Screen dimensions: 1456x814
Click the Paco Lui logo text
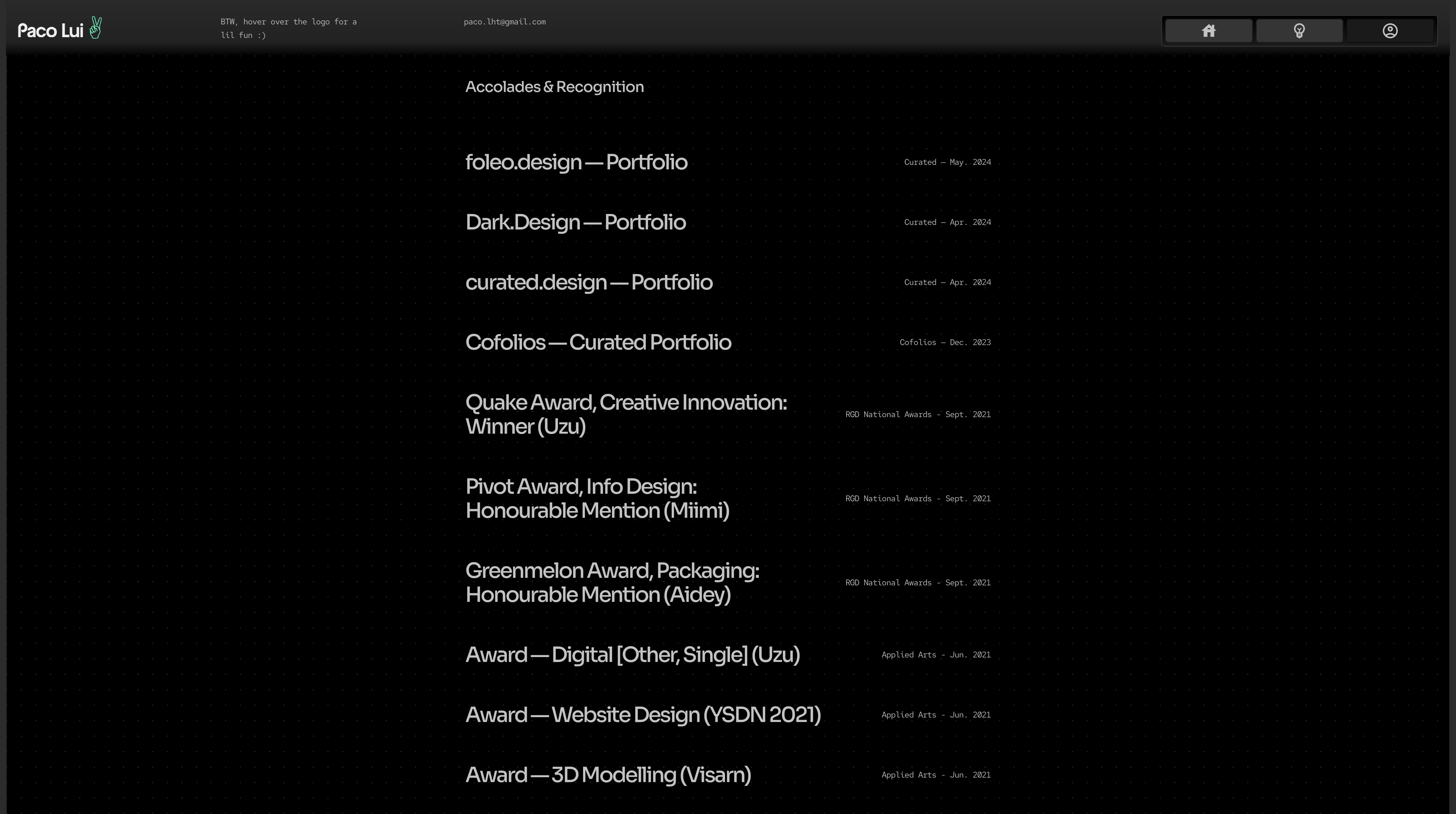(x=50, y=30)
